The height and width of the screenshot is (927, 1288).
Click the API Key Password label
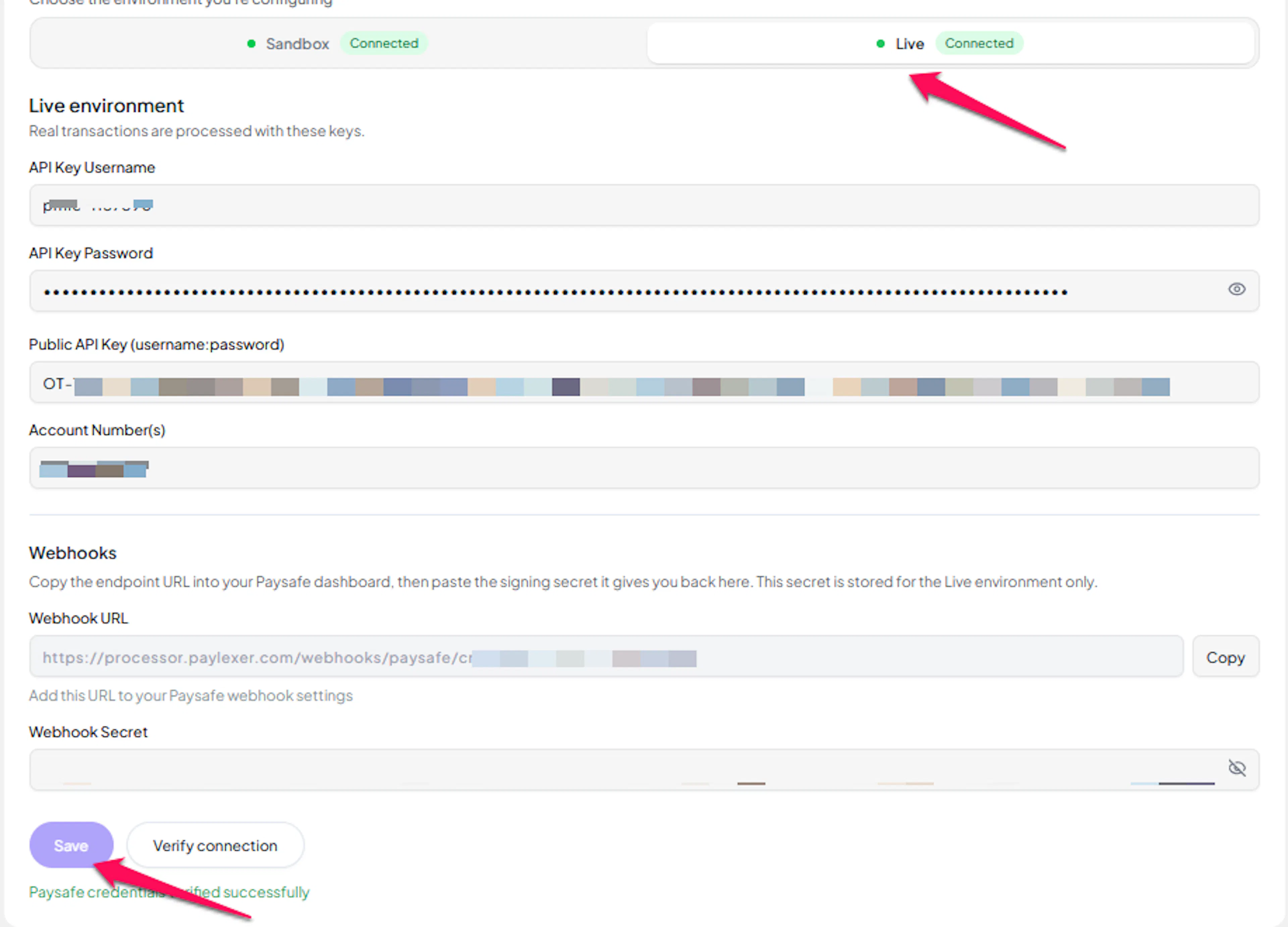point(91,253)
